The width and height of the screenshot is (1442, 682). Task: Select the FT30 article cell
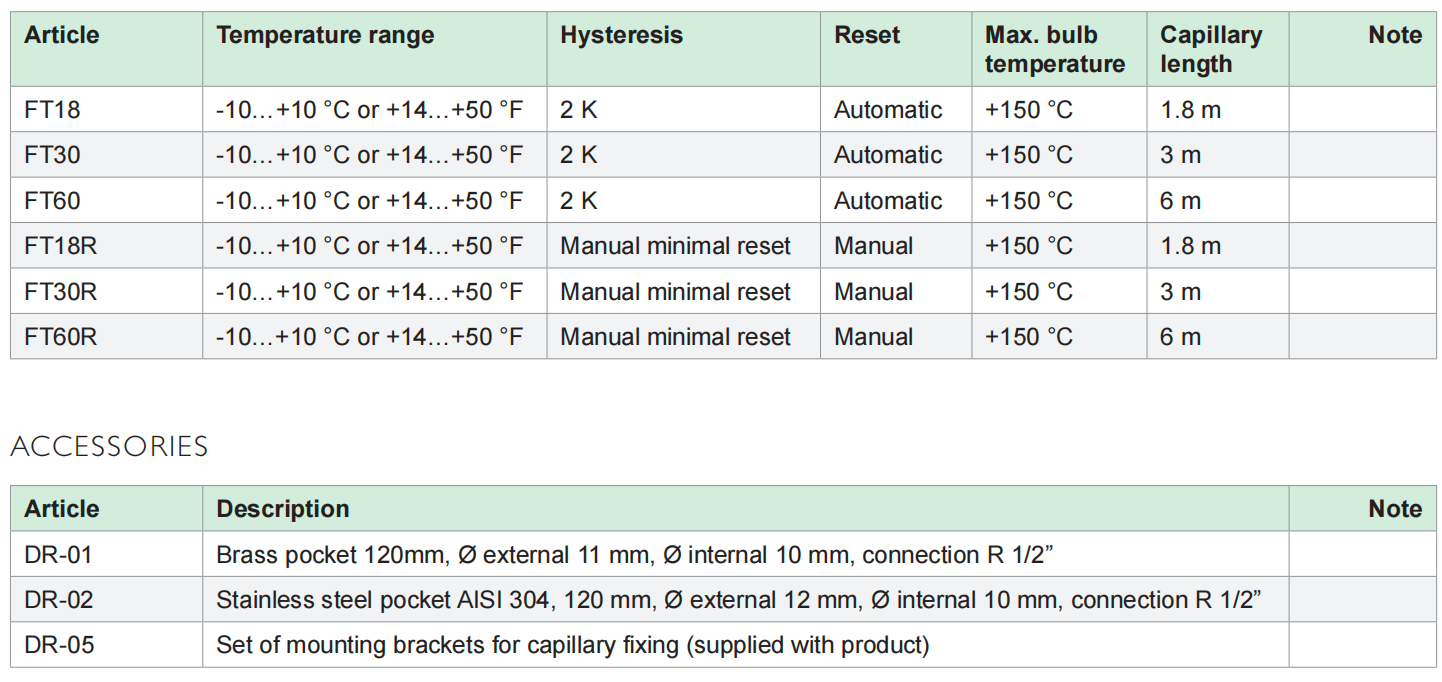pos(53,155)
